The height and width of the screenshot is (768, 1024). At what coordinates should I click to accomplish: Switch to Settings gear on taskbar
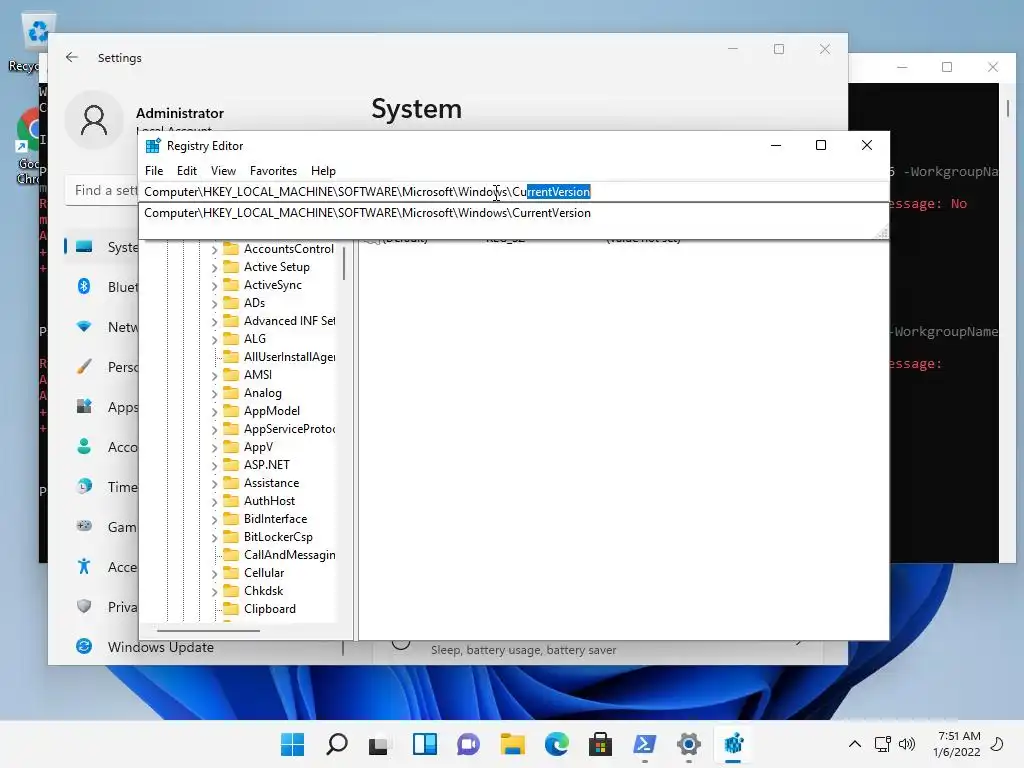(688, 744)
